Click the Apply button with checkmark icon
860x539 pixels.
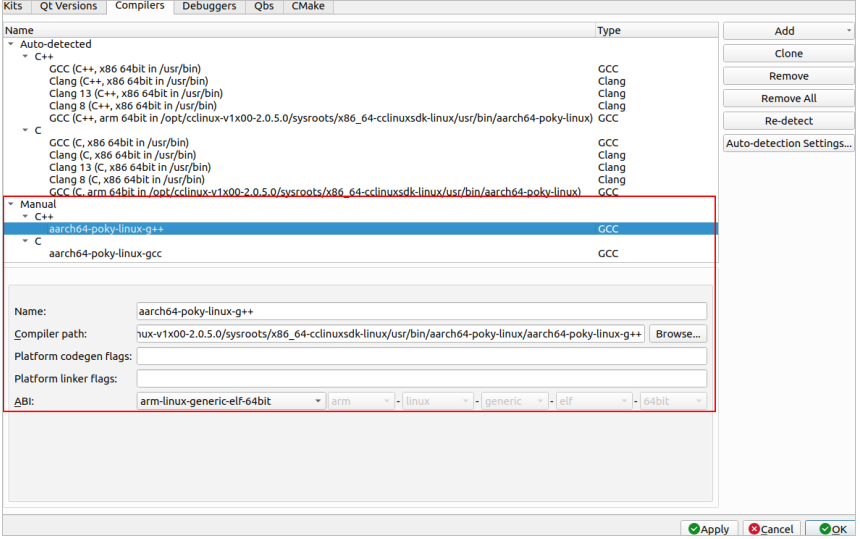coord(709,529)
